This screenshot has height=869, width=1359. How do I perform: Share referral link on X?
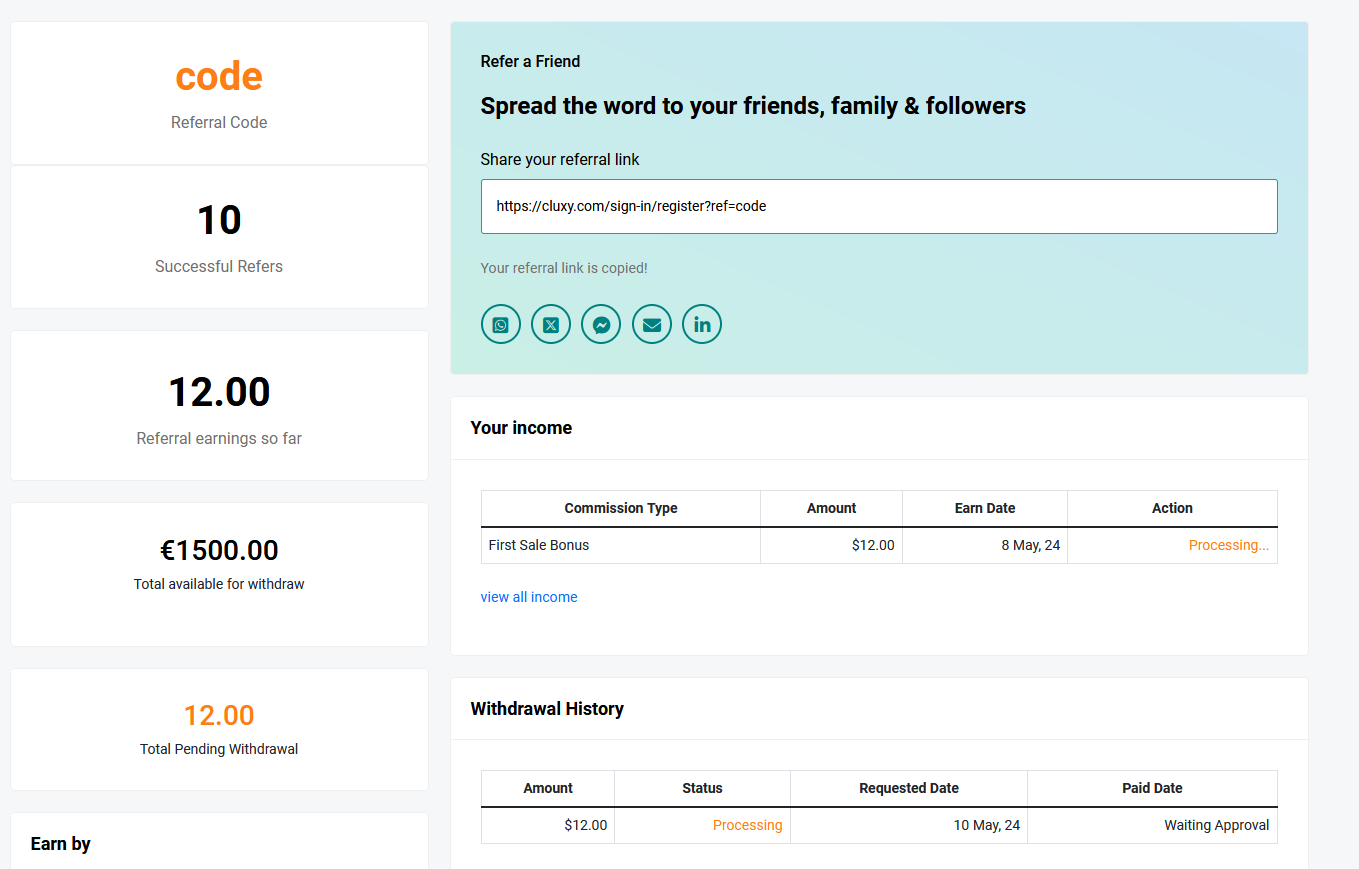click(x=550, y=324)
